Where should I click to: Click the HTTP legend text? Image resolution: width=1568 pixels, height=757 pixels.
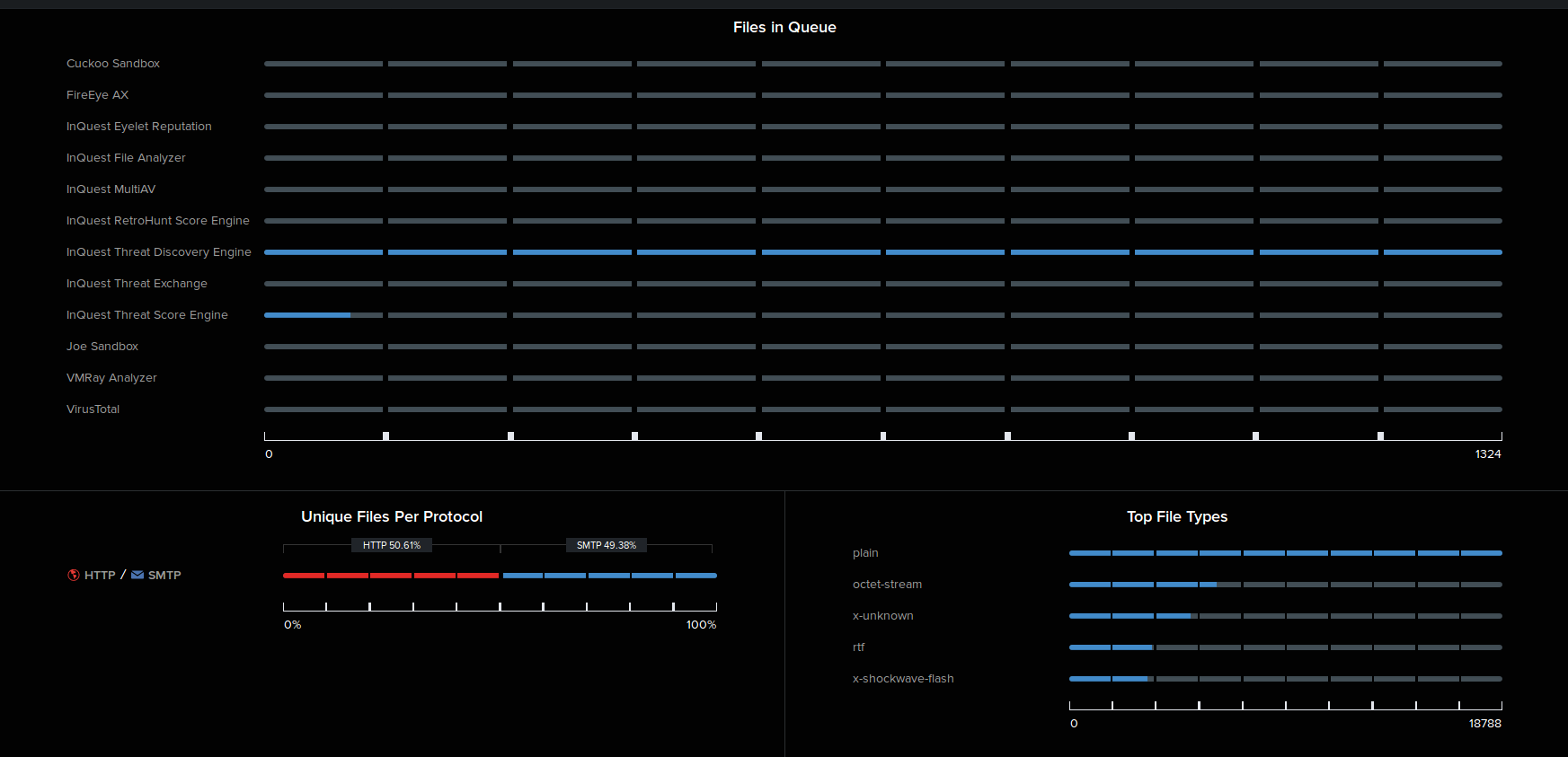[100, 576]
